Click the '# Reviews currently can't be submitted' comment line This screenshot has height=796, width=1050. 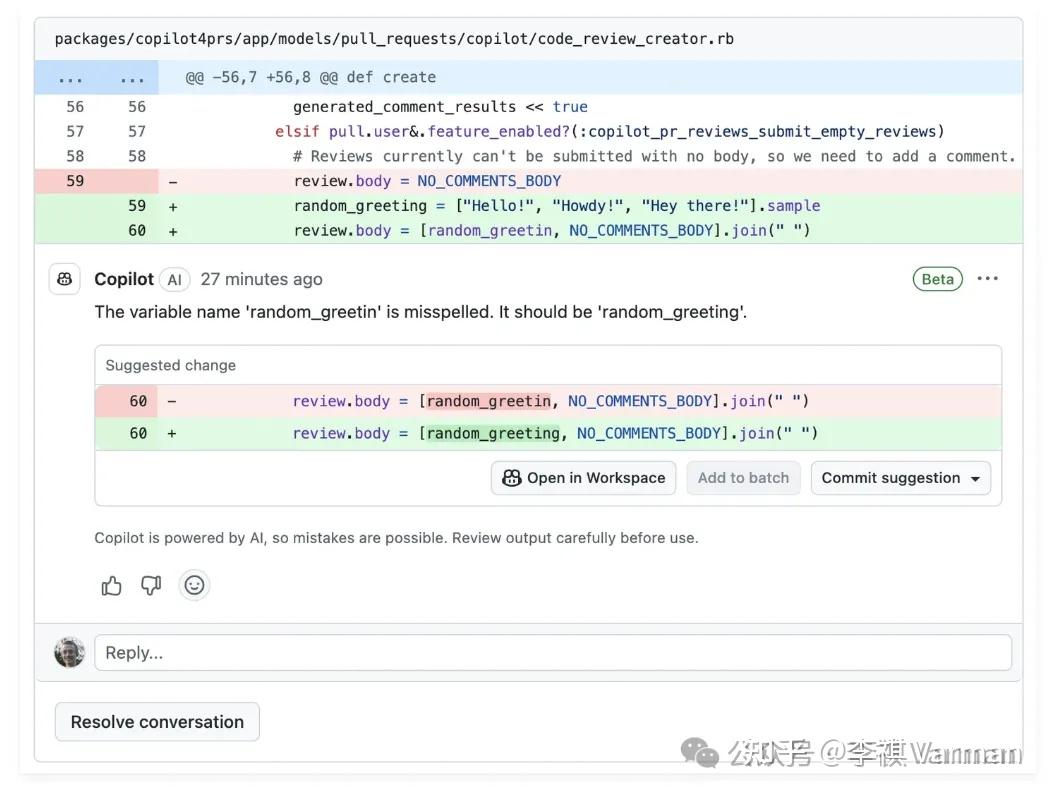click(x=654, y=156)
